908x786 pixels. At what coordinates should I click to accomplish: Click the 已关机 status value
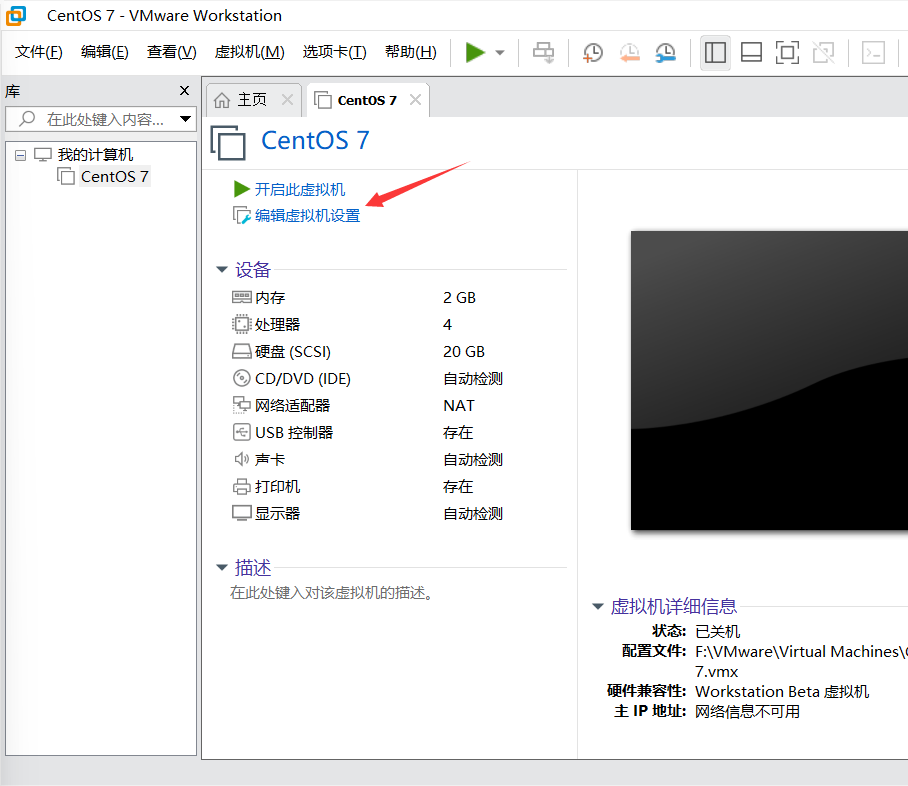pos(717,631)
